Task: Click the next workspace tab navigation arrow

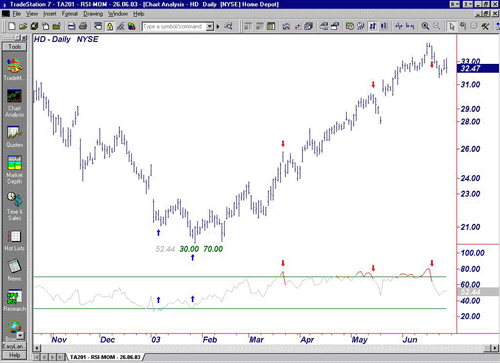Action: [x=53, y=357]
